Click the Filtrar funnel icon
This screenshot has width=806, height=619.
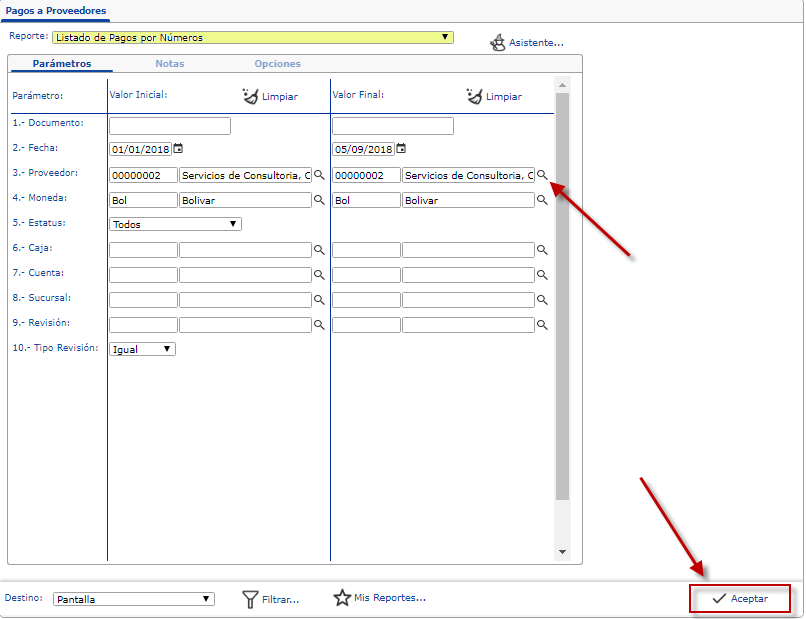coord(251,599)
